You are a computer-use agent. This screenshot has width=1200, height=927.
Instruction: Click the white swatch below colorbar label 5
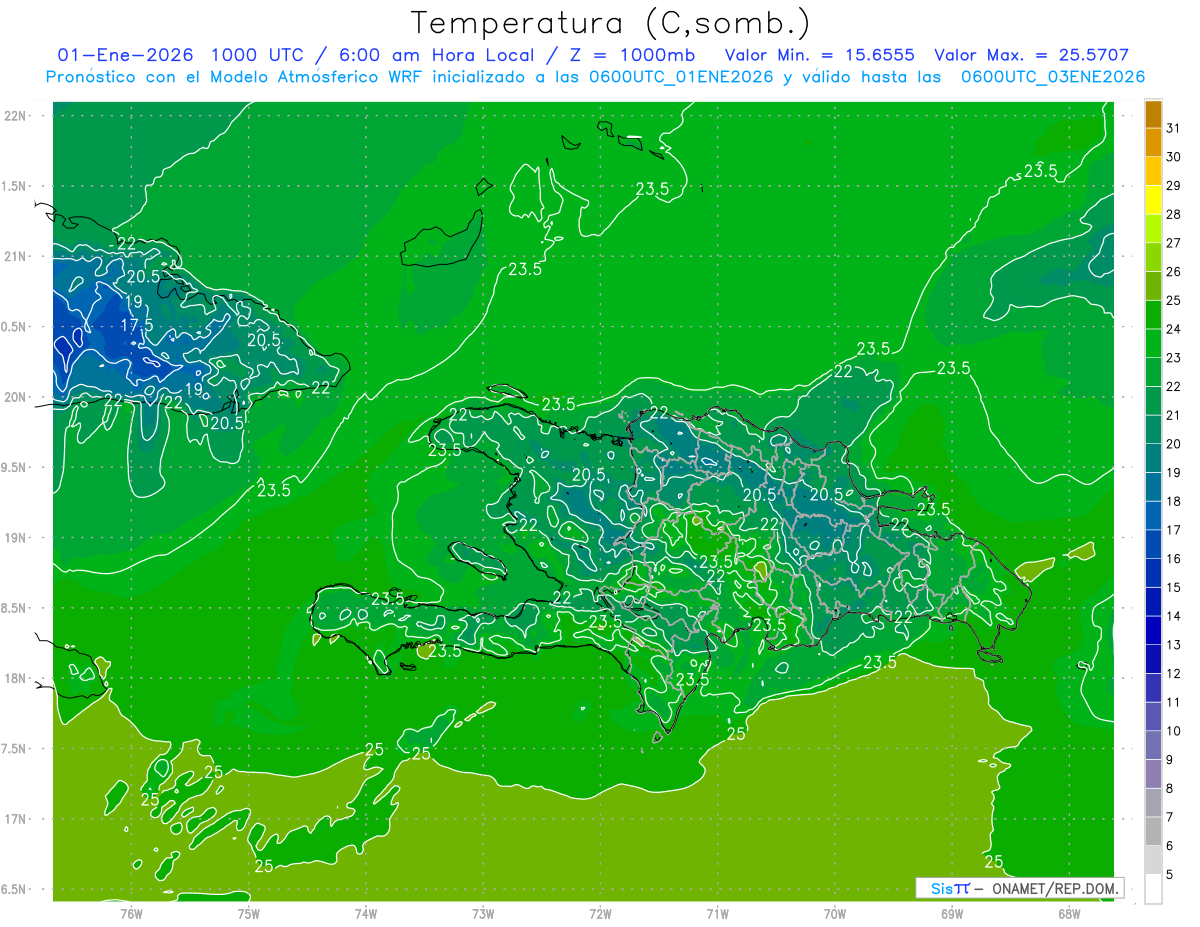[x=1153, y=889]
